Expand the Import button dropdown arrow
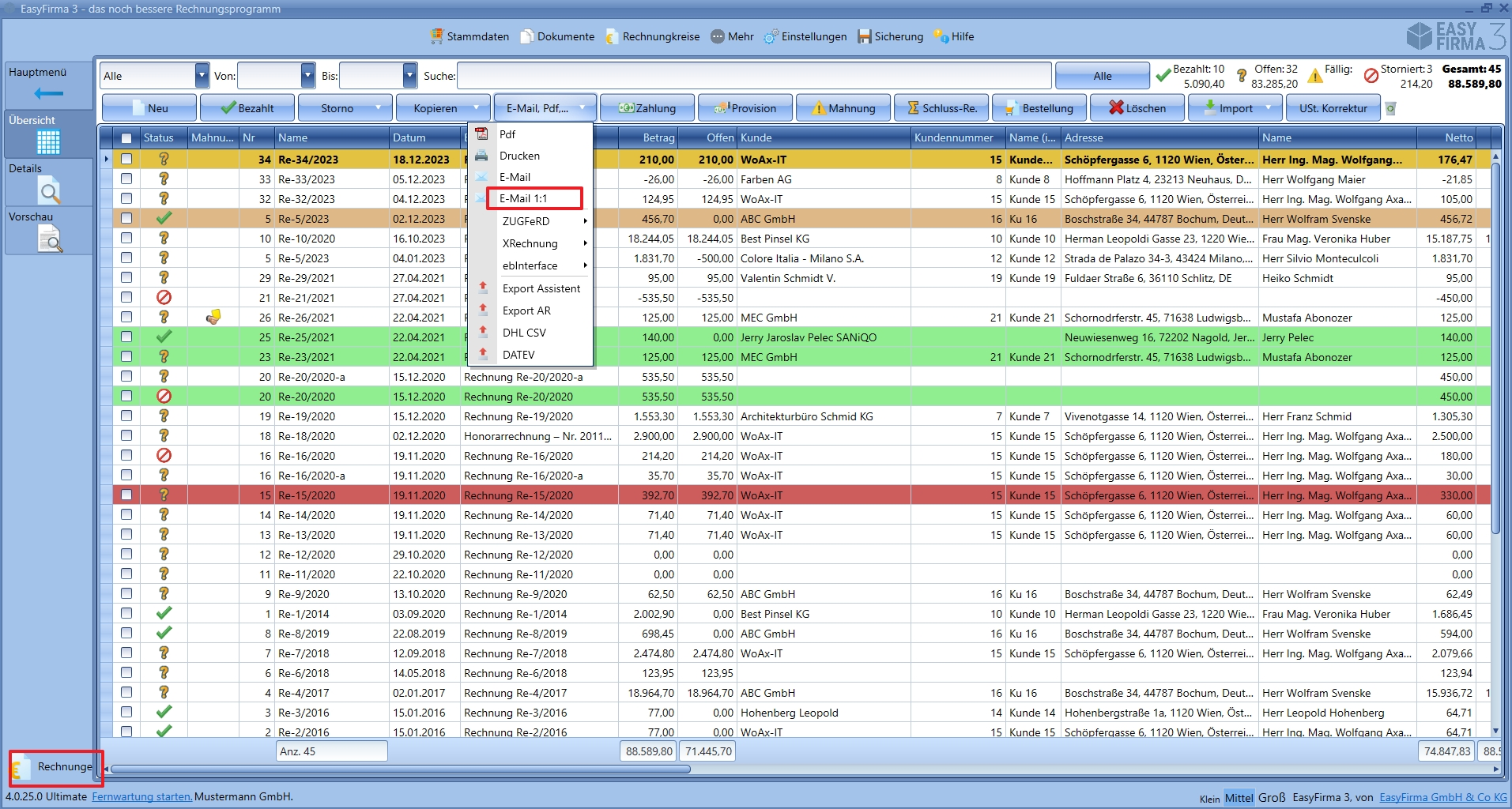 1269,108
